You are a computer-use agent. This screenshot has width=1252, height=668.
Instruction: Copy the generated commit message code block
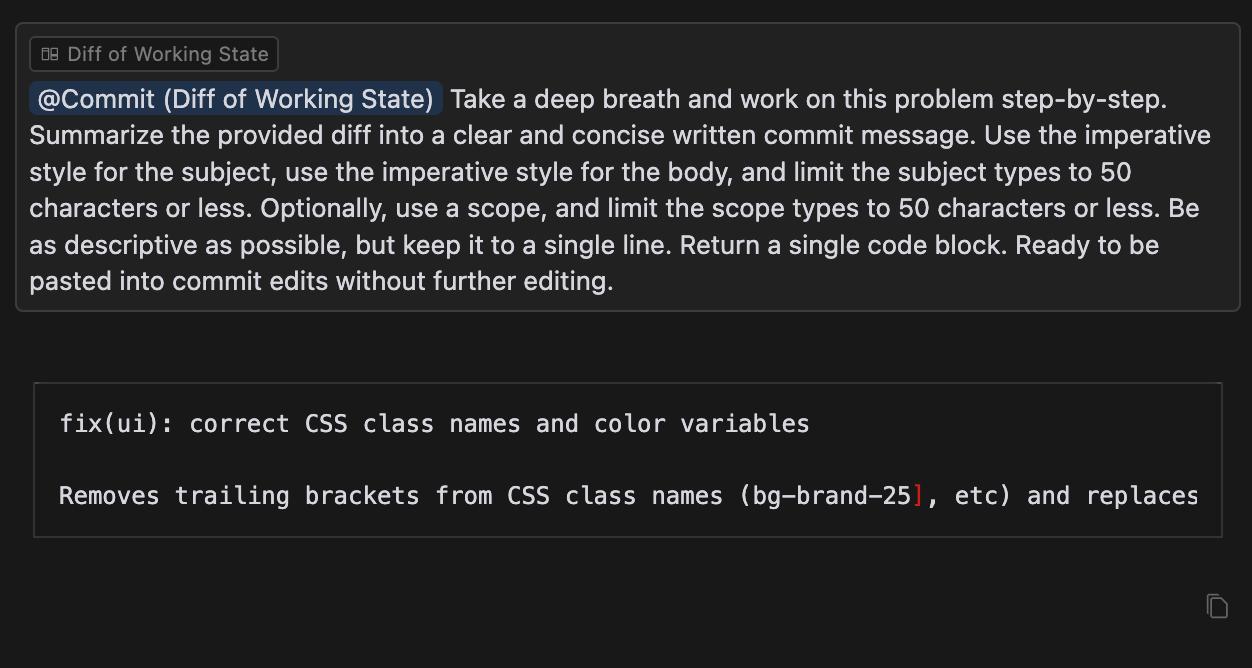pyautogui.click(x=1216, y=606)
